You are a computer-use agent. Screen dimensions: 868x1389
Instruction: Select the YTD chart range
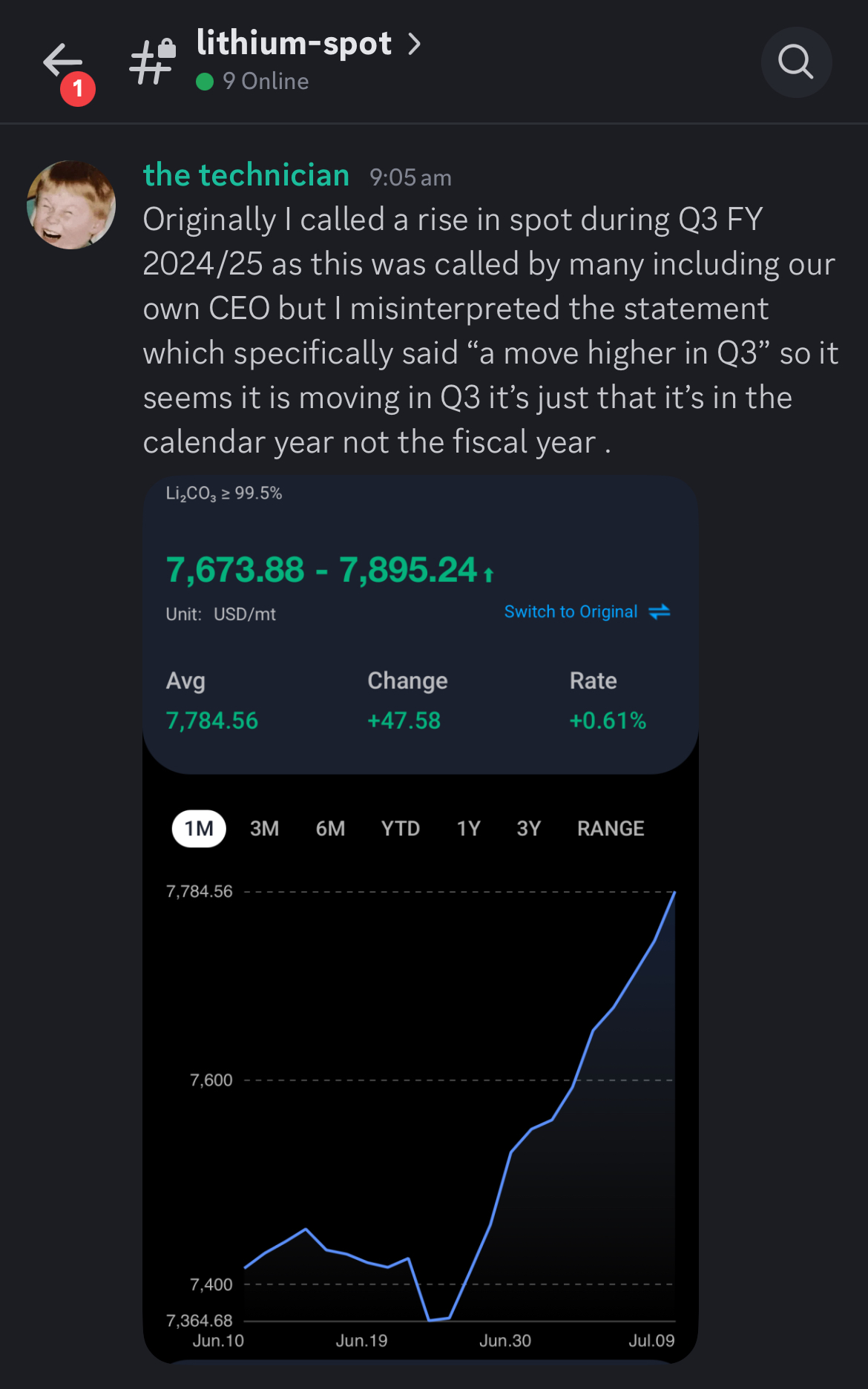(401, 828)
